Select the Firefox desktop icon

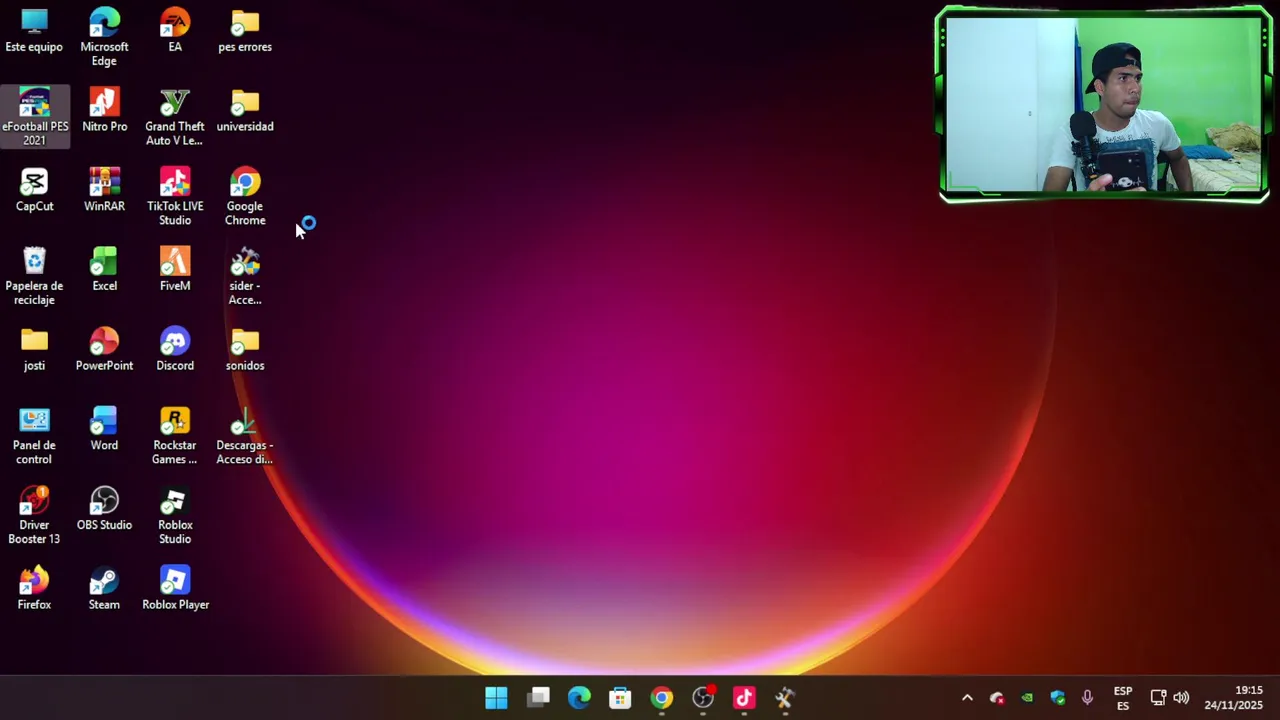pos(34,588)
